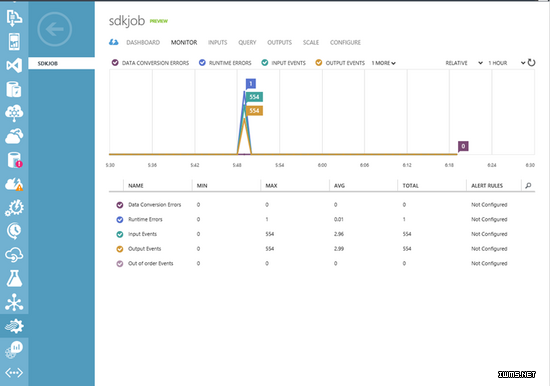Screen dimensions: 550x386
Task: Open the clock scheduler sidebar icon
Action: [x=14, y=231]
